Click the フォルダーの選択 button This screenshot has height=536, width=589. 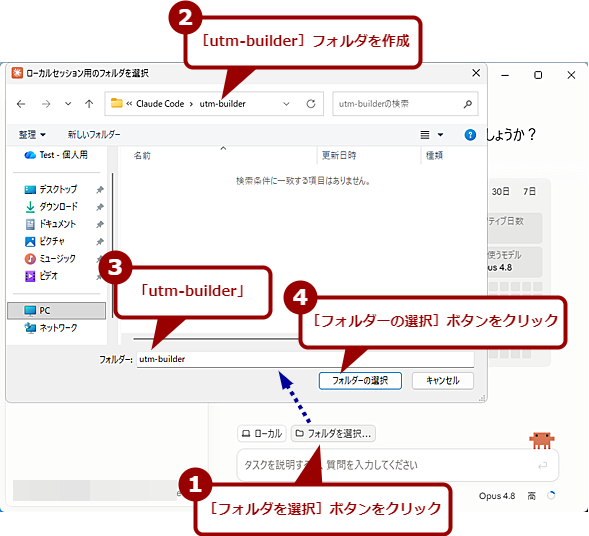pyautogui.click(x=360, y=381)
